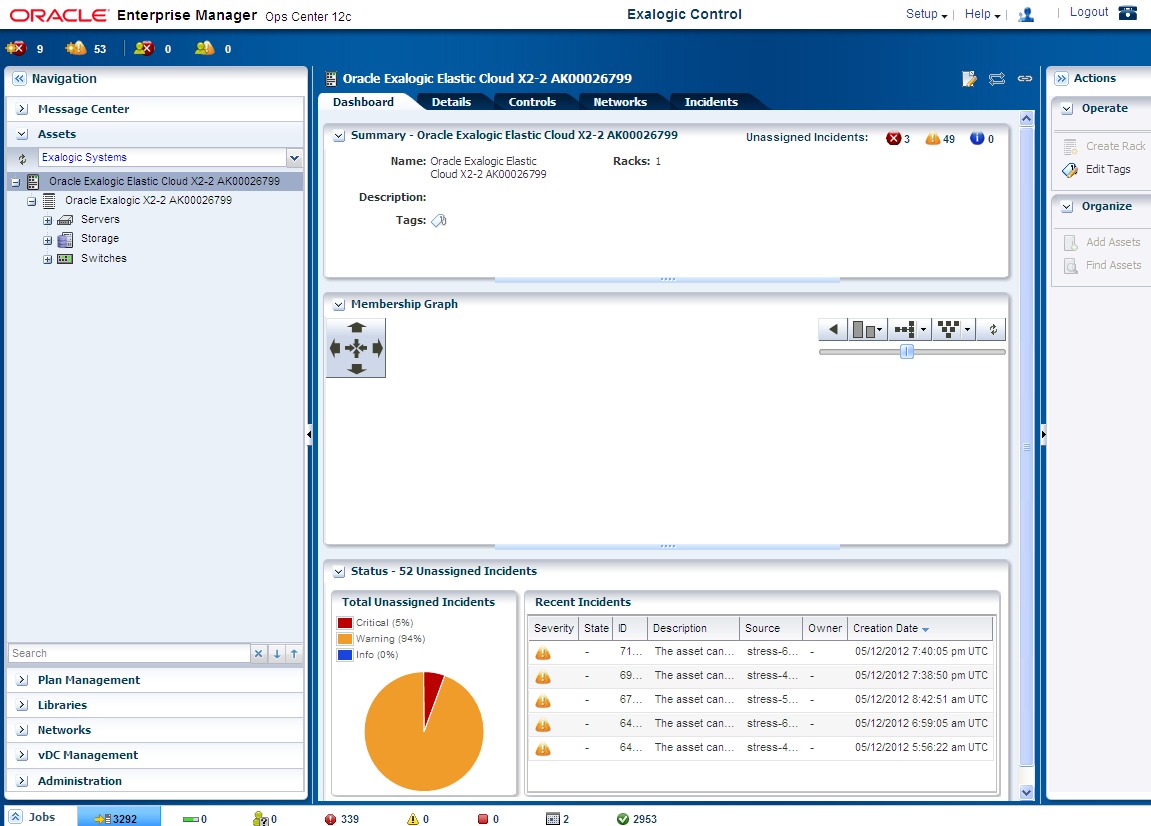Click the refresh icon beside Exalogic Systems

coord(23,158)
